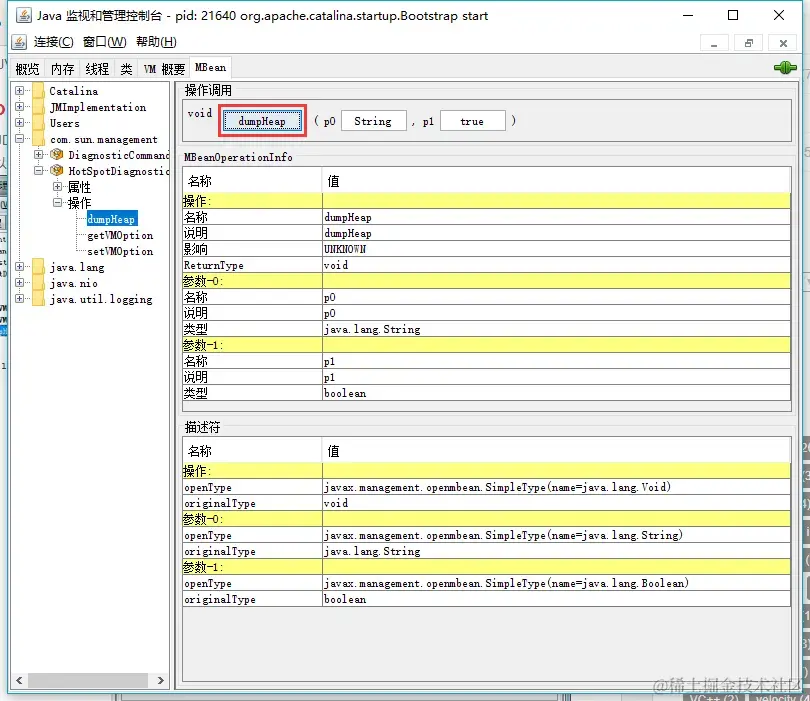
Task: Switch to the 类 tab
Action: click(126, 69)
